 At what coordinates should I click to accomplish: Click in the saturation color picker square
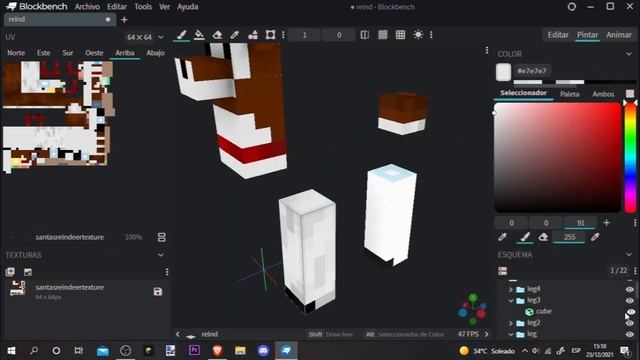click(558, 158)
